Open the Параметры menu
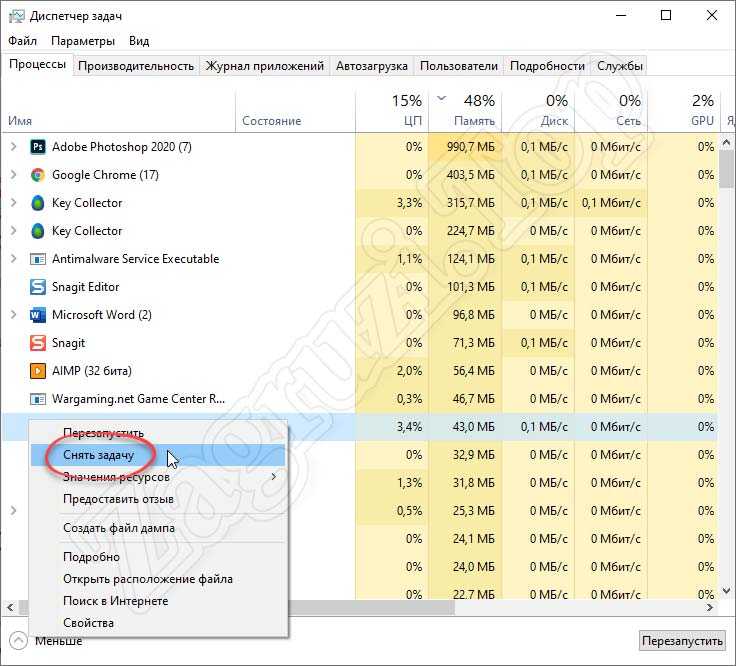Screen dimensions: 736x666 (83, 41)
